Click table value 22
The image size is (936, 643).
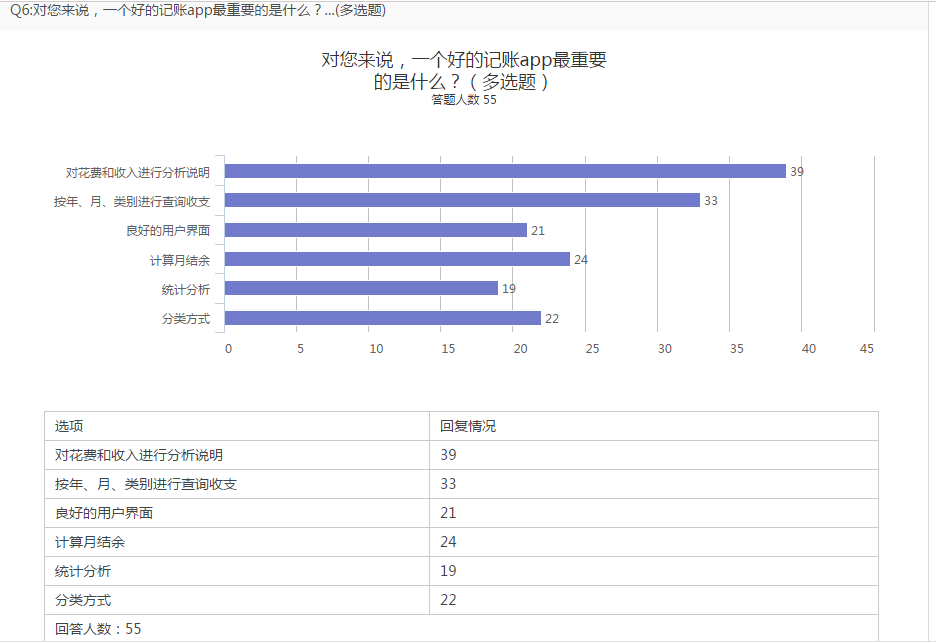(448, 599)
